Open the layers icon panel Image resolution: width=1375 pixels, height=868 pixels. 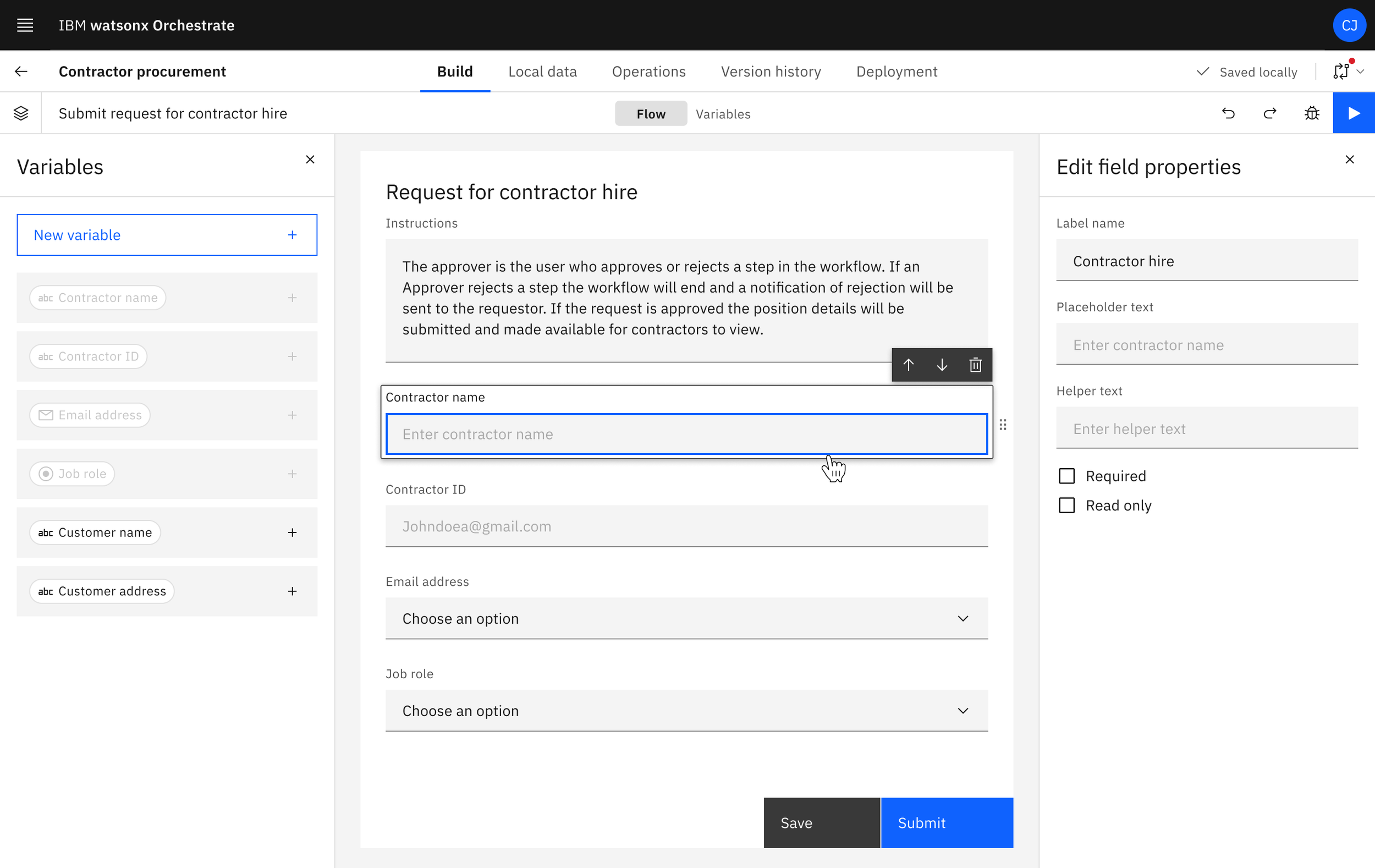21,113
